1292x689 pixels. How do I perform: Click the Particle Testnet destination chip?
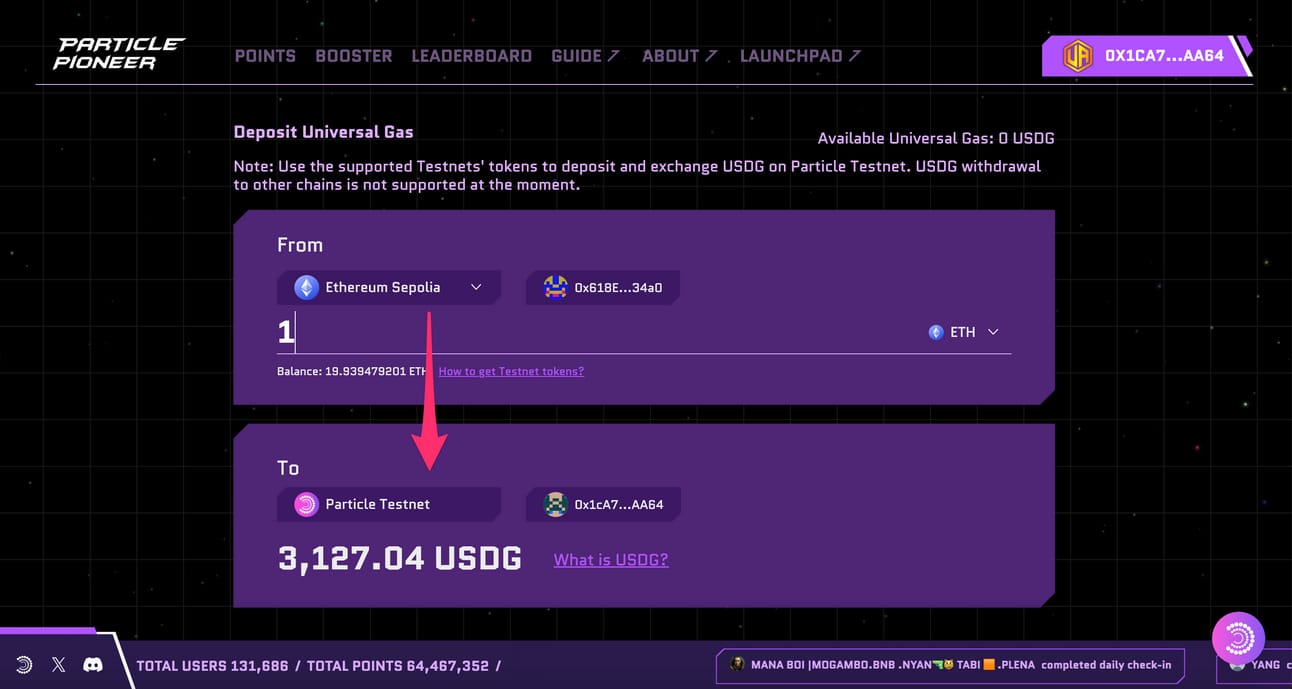pos(389,504)
